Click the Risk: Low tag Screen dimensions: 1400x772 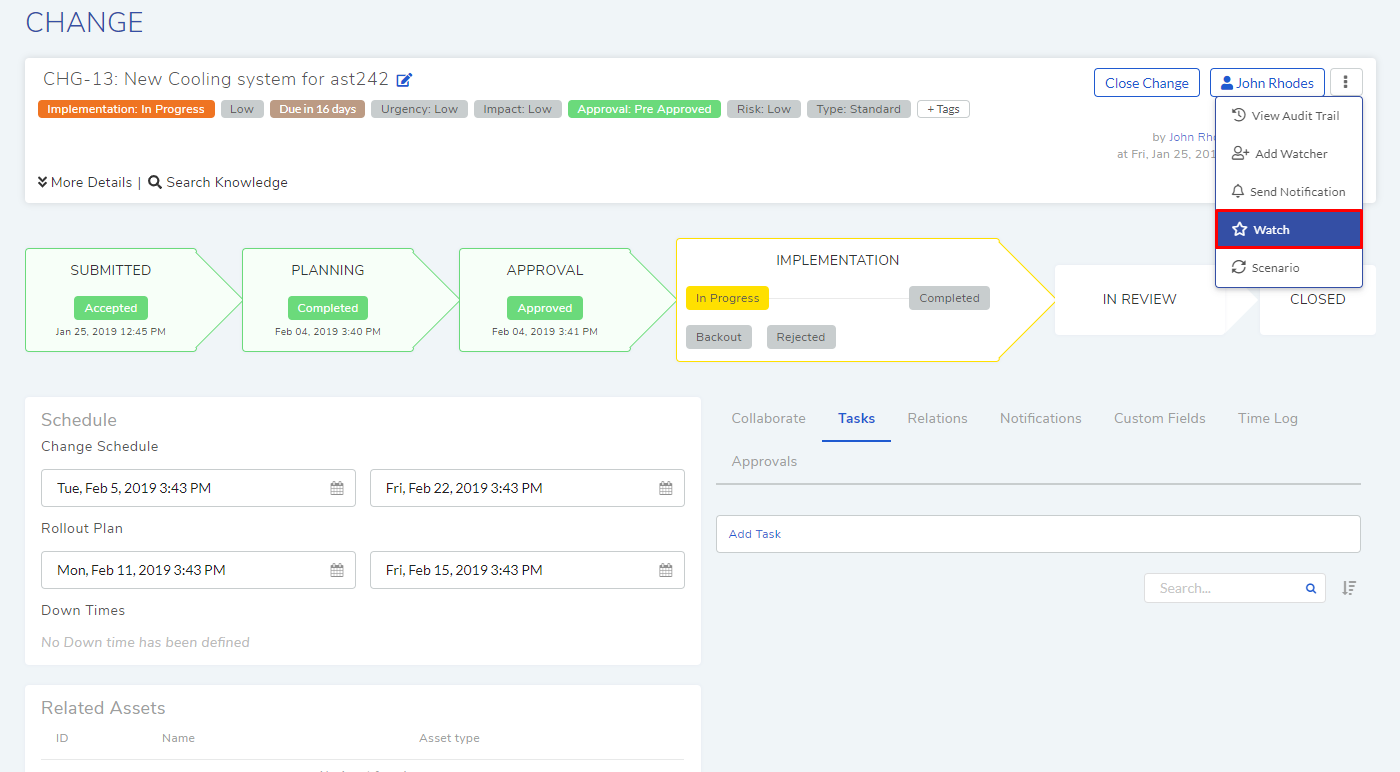click(x=764, y=109)
